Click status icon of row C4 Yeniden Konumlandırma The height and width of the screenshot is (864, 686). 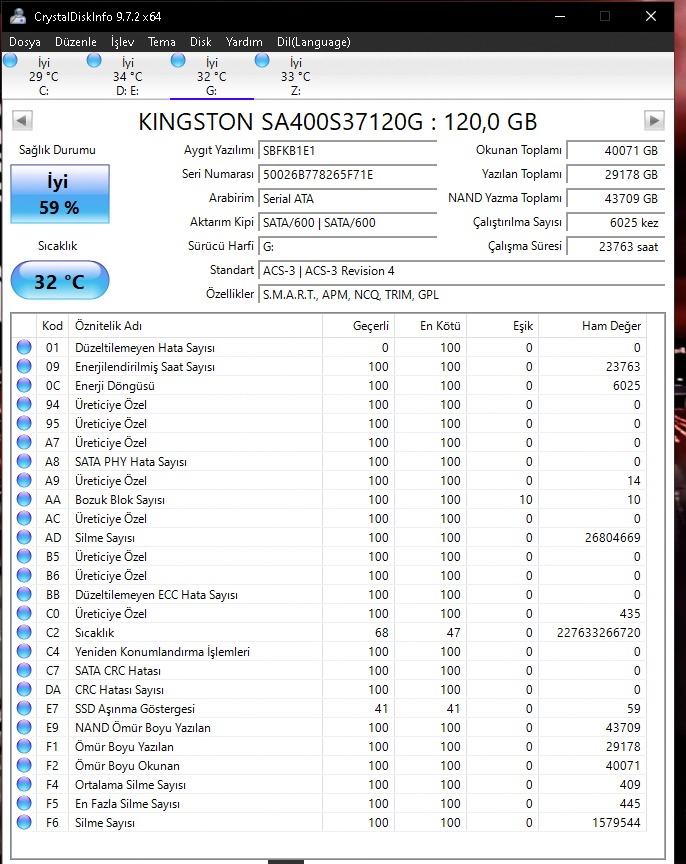pos(24,651)
